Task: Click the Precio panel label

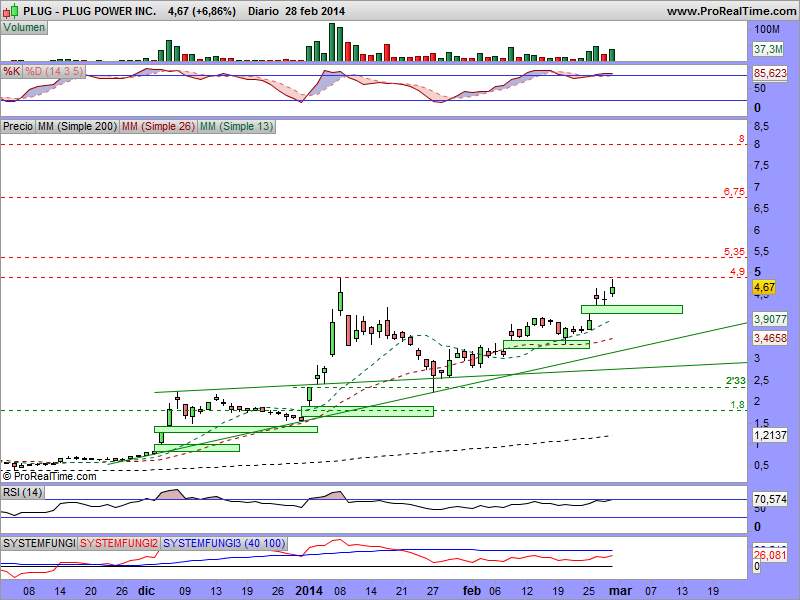Action: click(x=18, y=126)
